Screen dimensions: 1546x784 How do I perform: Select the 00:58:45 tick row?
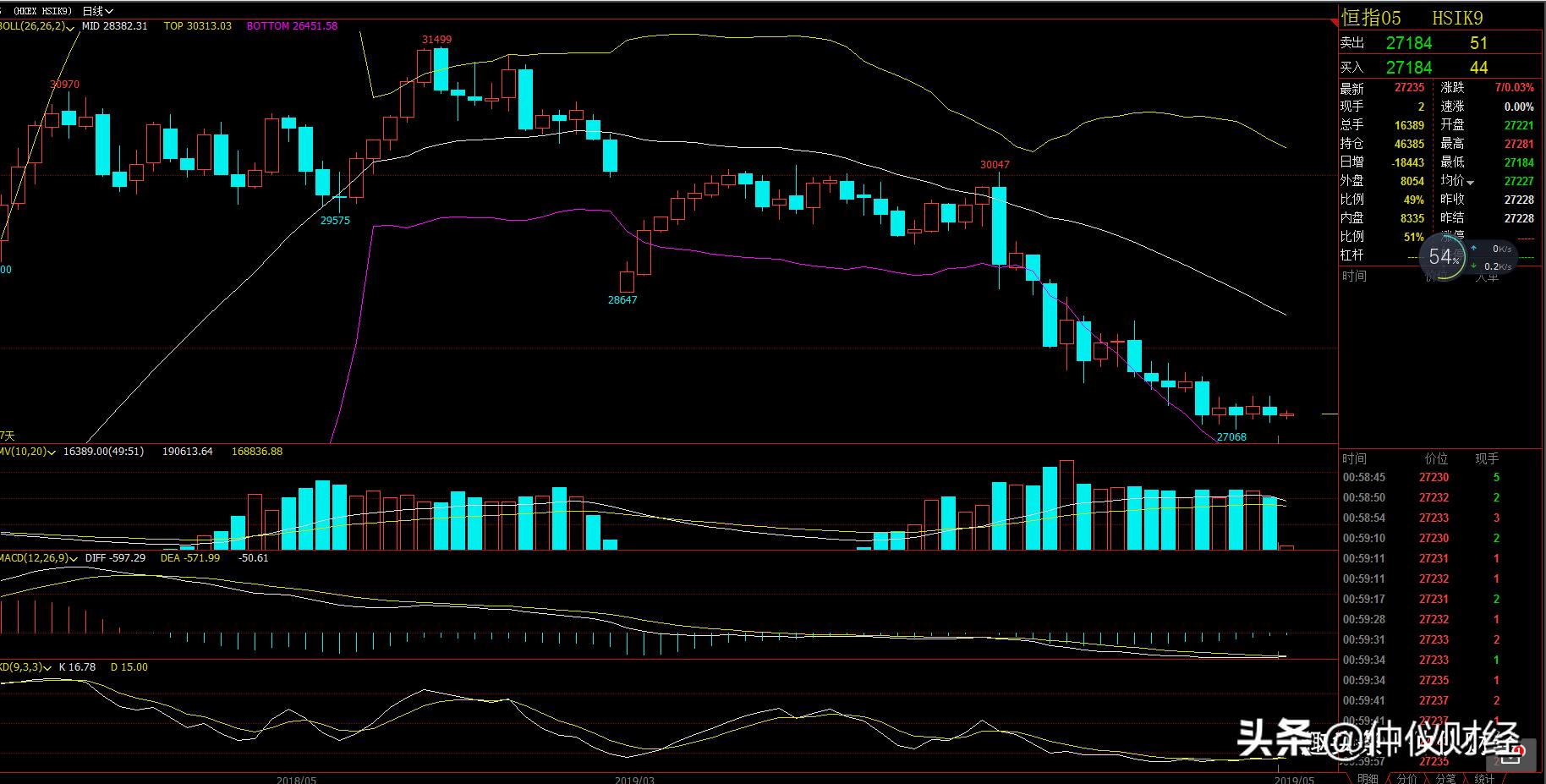tap(1441, 478)
